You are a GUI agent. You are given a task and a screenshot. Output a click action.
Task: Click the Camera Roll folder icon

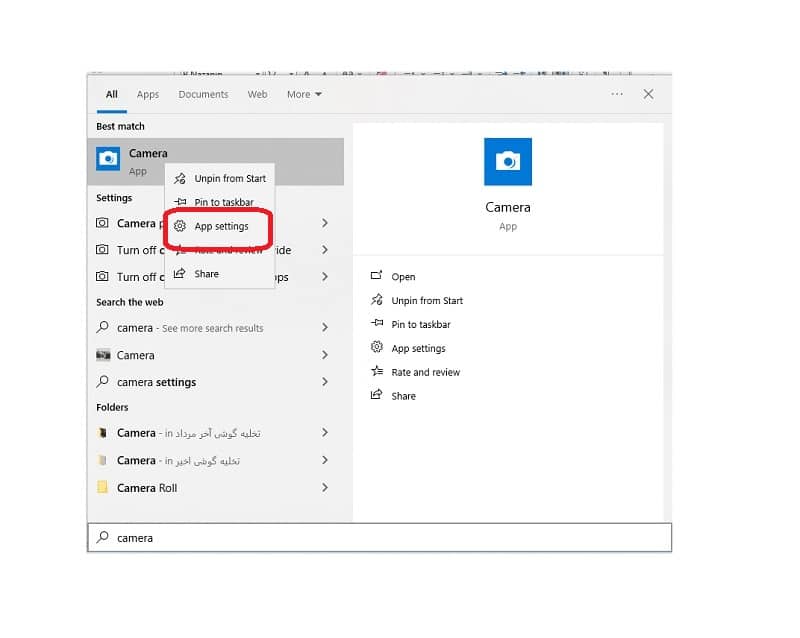103,487
